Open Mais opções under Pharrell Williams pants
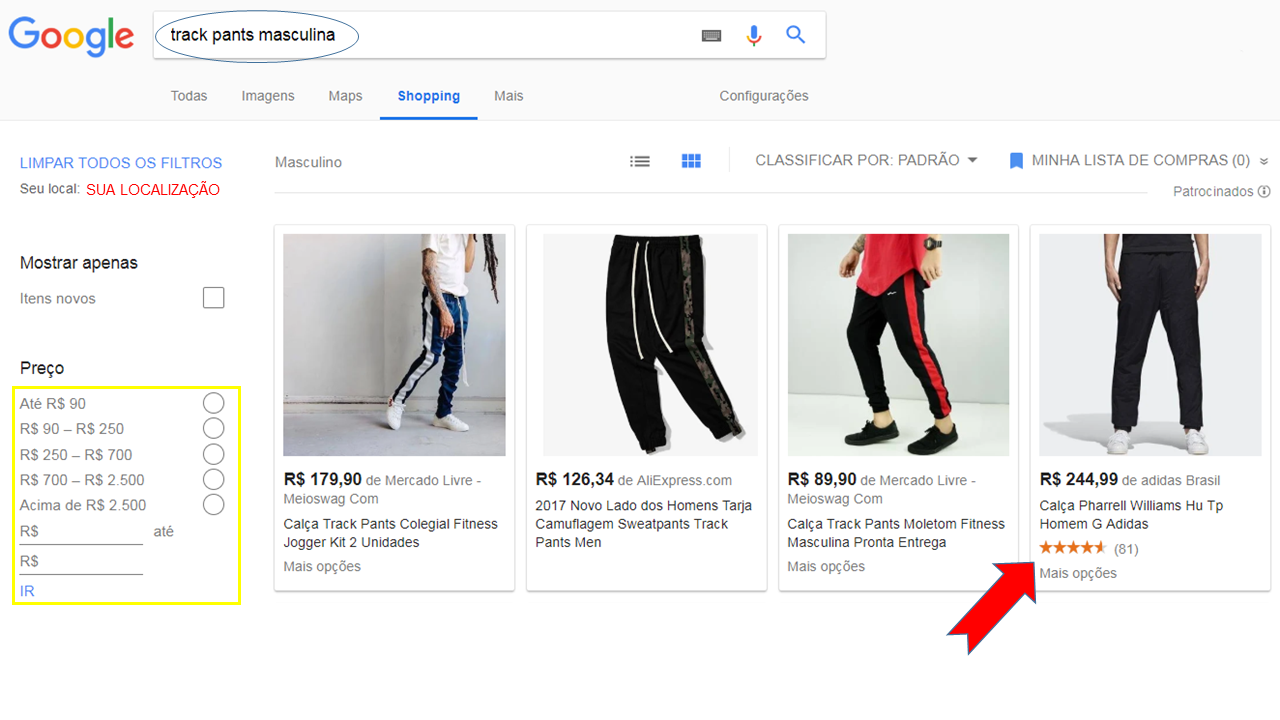 pyautogui.click(x=1078, y=573)
